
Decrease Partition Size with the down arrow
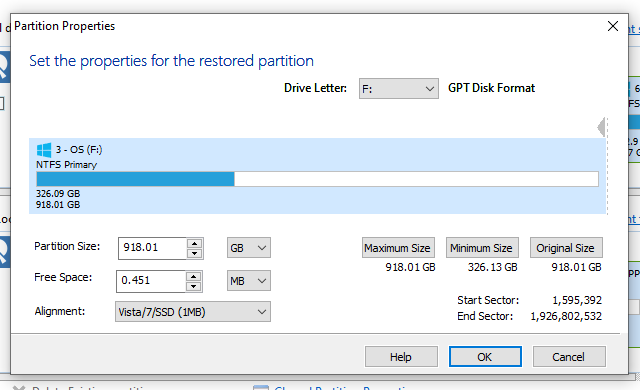click(195, 253)
